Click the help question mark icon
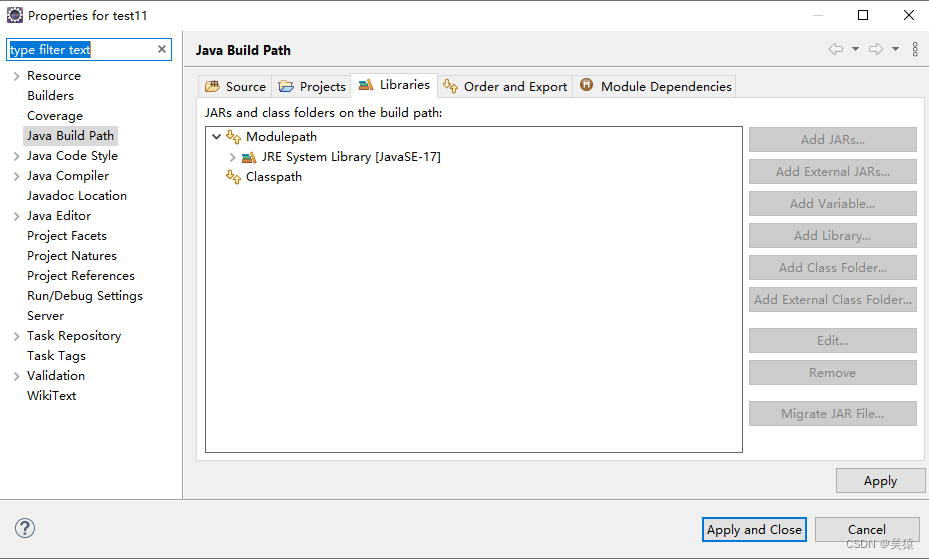 pos(25,528)
